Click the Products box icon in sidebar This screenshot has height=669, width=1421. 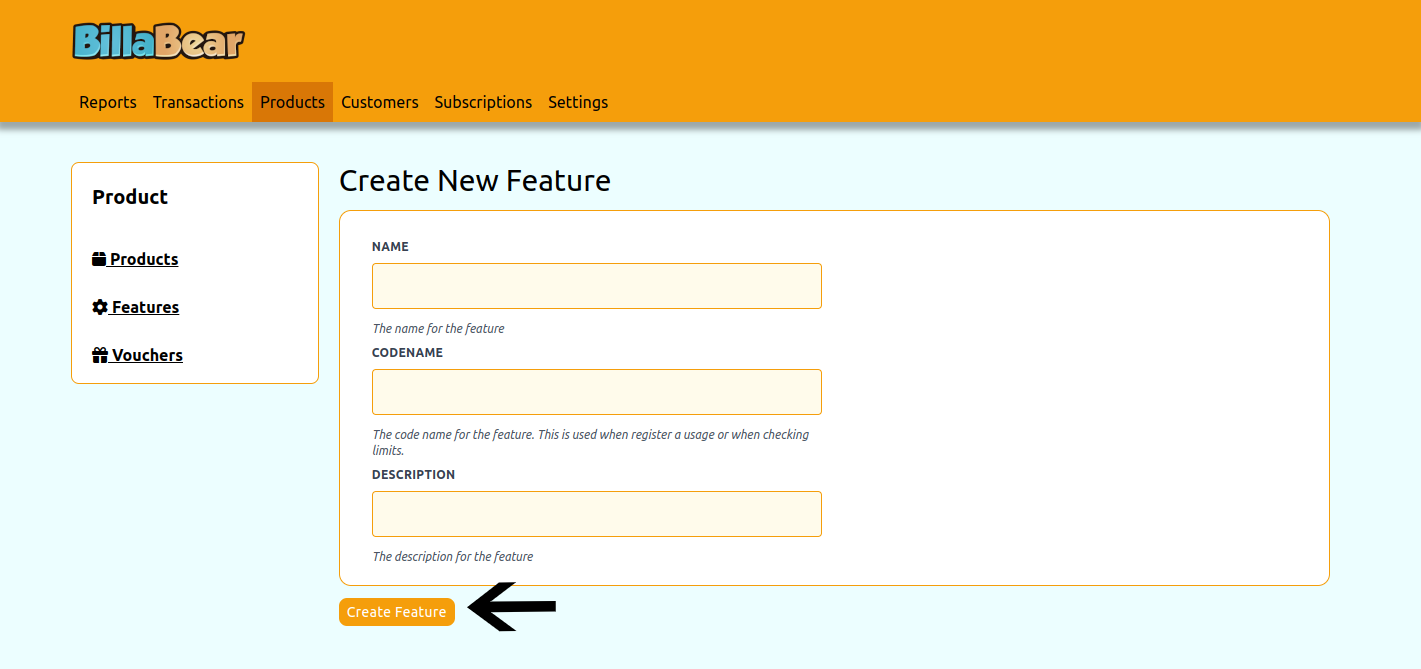pos(99,259)
